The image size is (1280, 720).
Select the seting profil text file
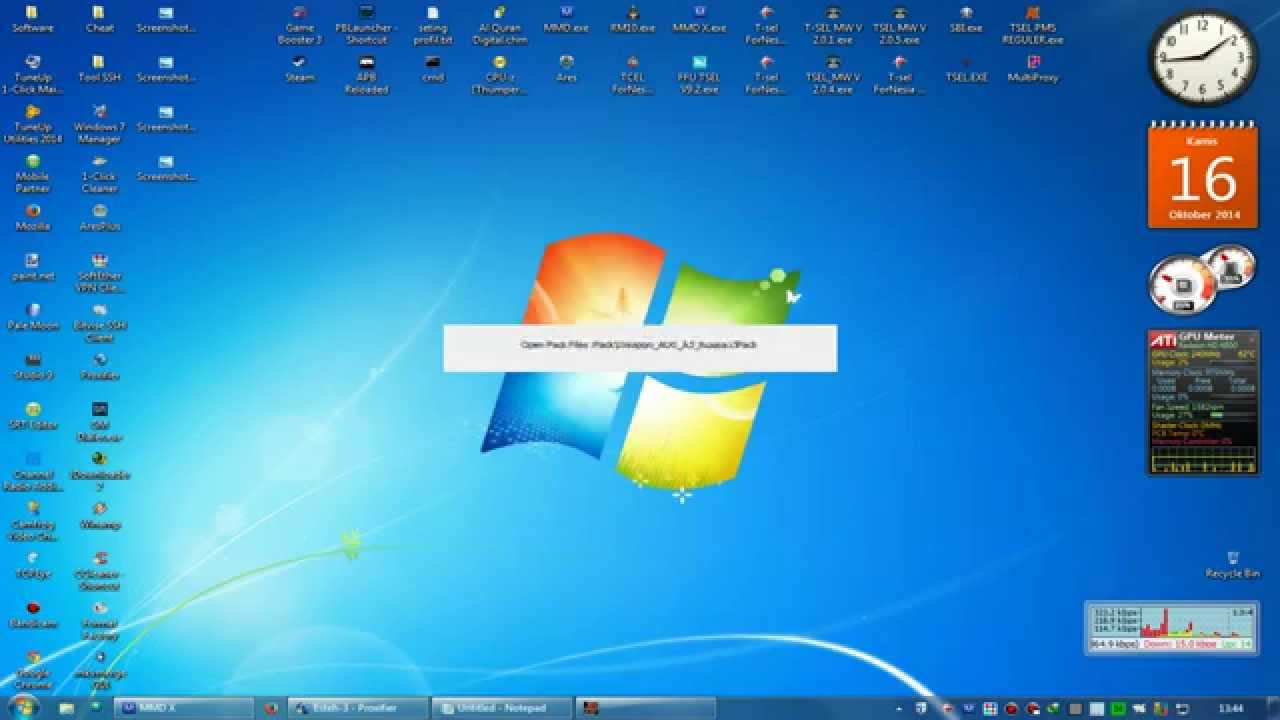(x=433, y=25)
